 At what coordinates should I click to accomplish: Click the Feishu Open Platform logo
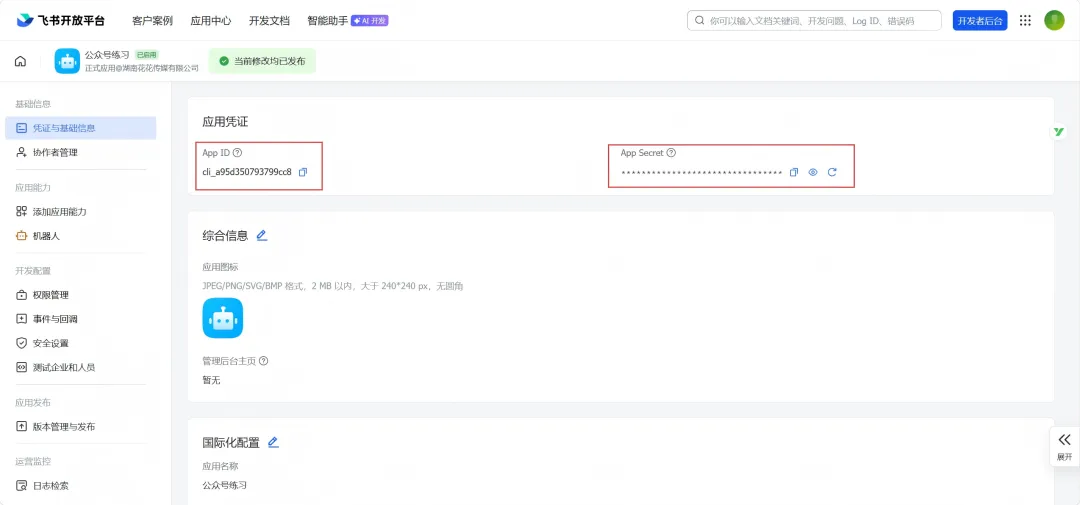click(x=61, y=20)
